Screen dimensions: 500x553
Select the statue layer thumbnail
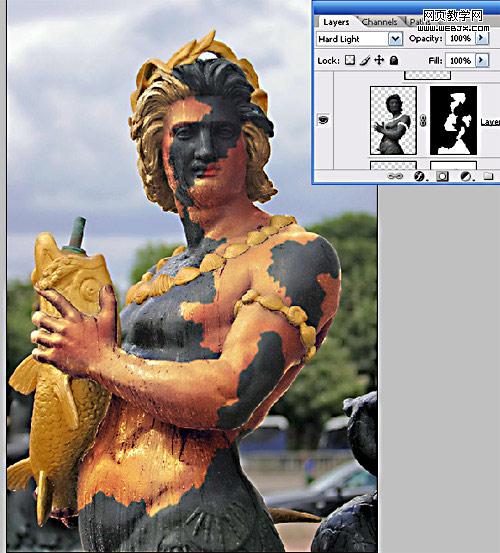tap(393, 121)
